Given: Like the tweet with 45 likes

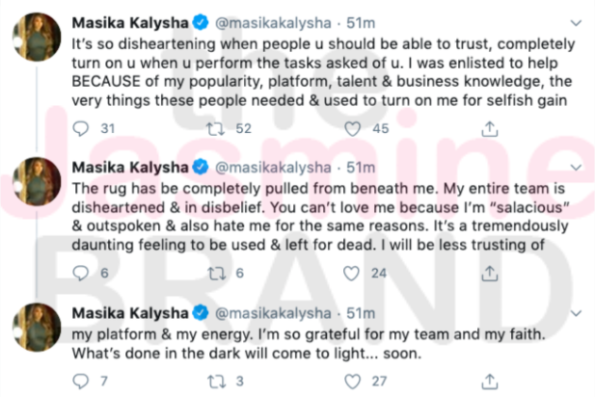Looking at the screenshot, I should pos(352,129).
